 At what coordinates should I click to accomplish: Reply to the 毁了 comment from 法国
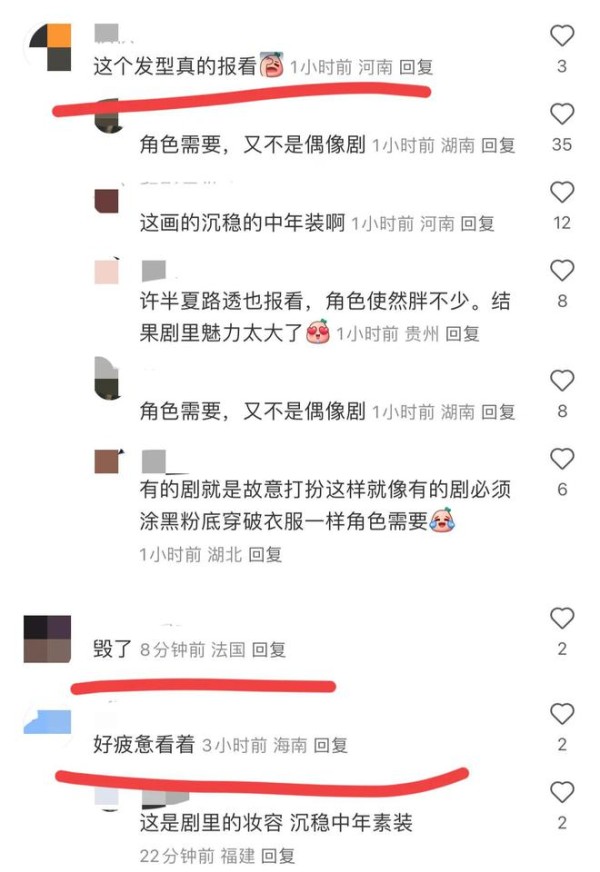click(269, 650)
